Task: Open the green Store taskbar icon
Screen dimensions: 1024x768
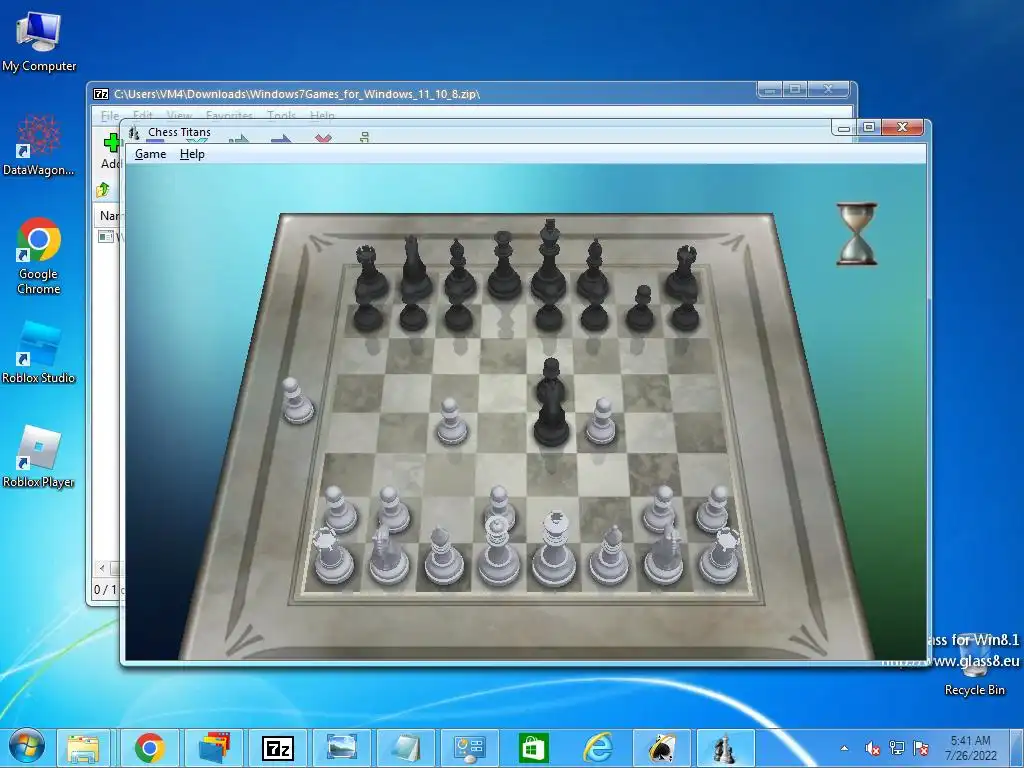Action: 534,748
